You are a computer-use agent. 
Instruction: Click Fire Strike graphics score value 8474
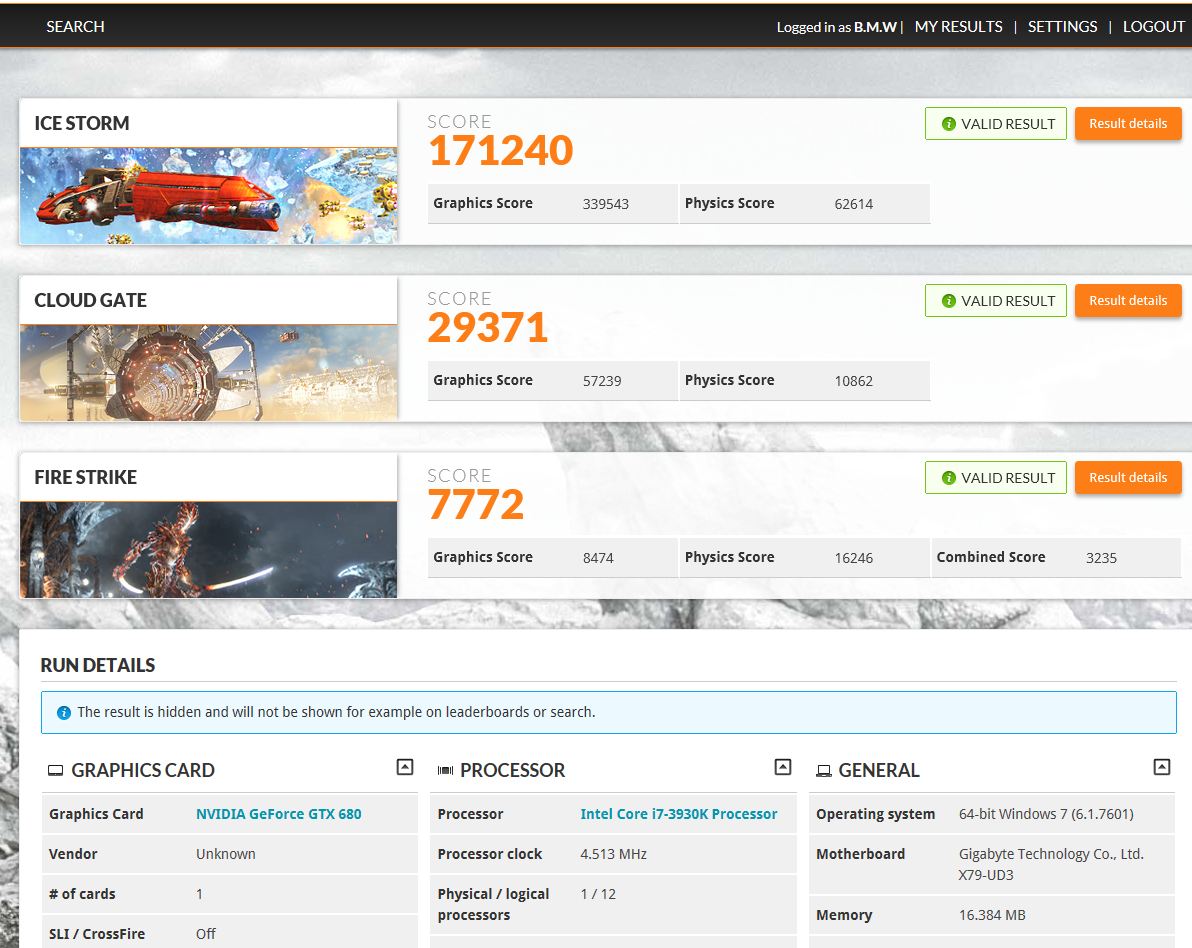[598, 558]
